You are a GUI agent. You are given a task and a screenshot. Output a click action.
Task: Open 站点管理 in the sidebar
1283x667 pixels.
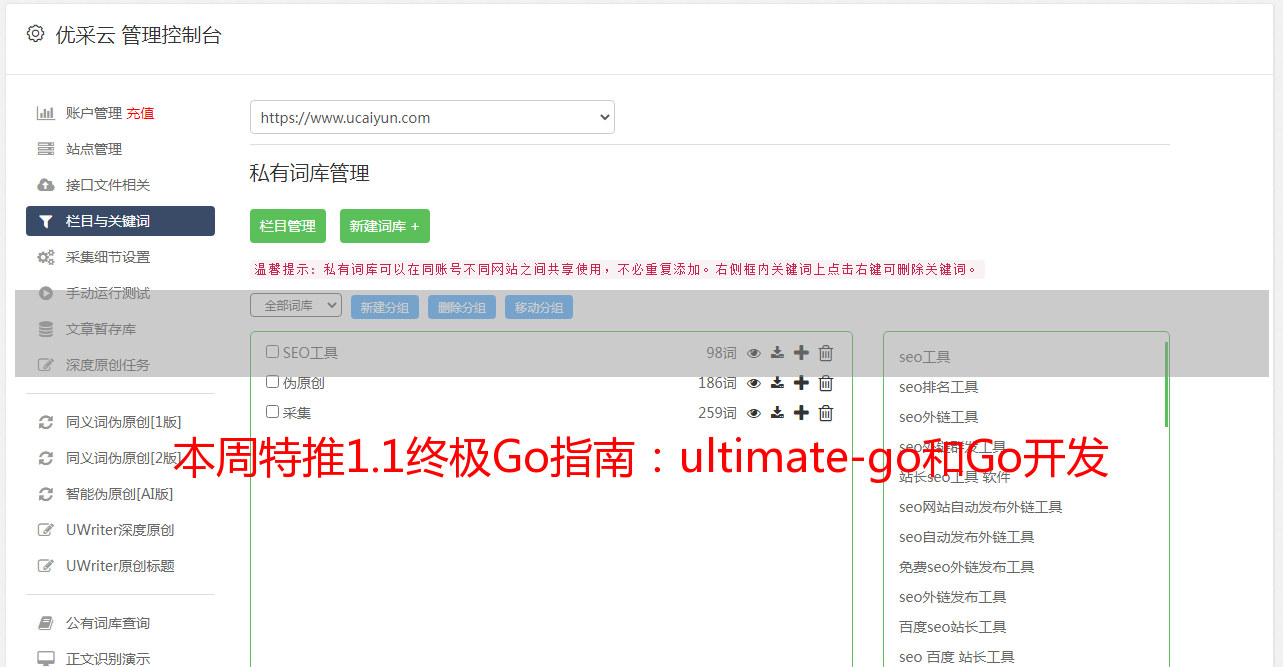94,149
